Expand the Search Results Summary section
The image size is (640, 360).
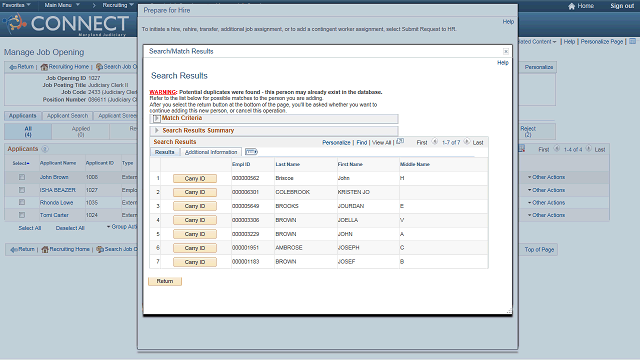[157, 131]
